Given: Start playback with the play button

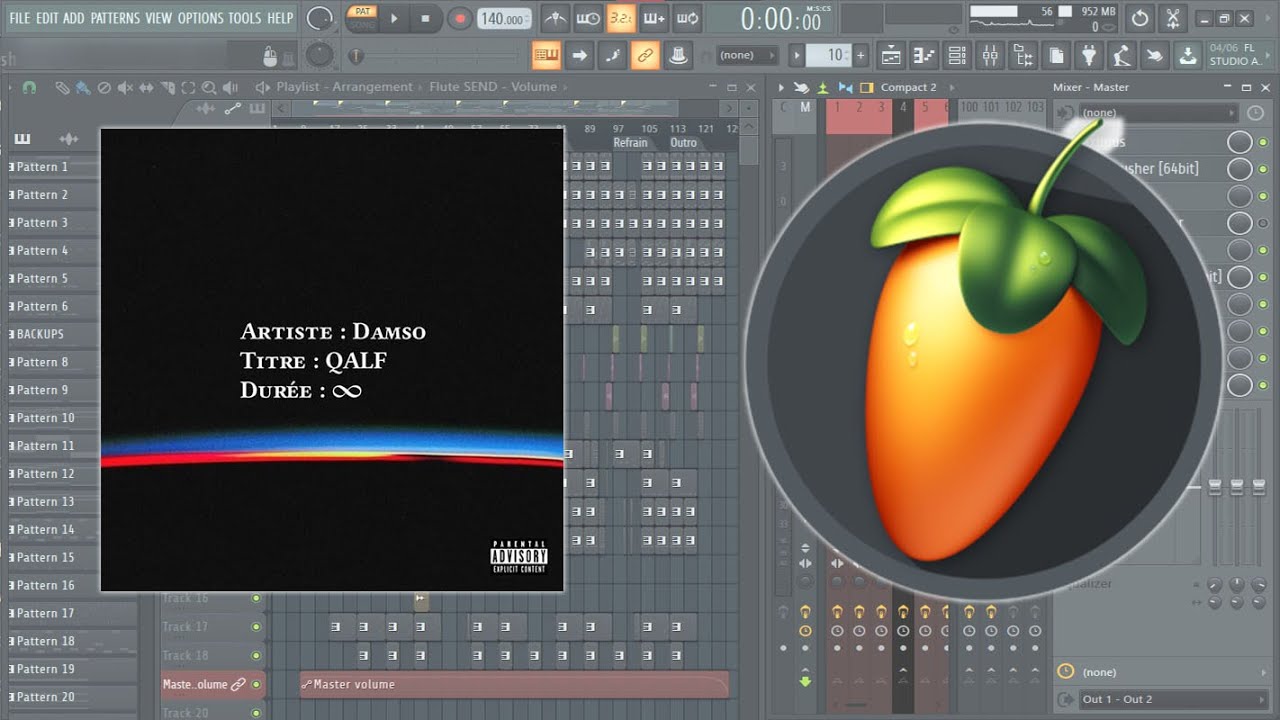Looking at the screenshot, I should (394, 18).
